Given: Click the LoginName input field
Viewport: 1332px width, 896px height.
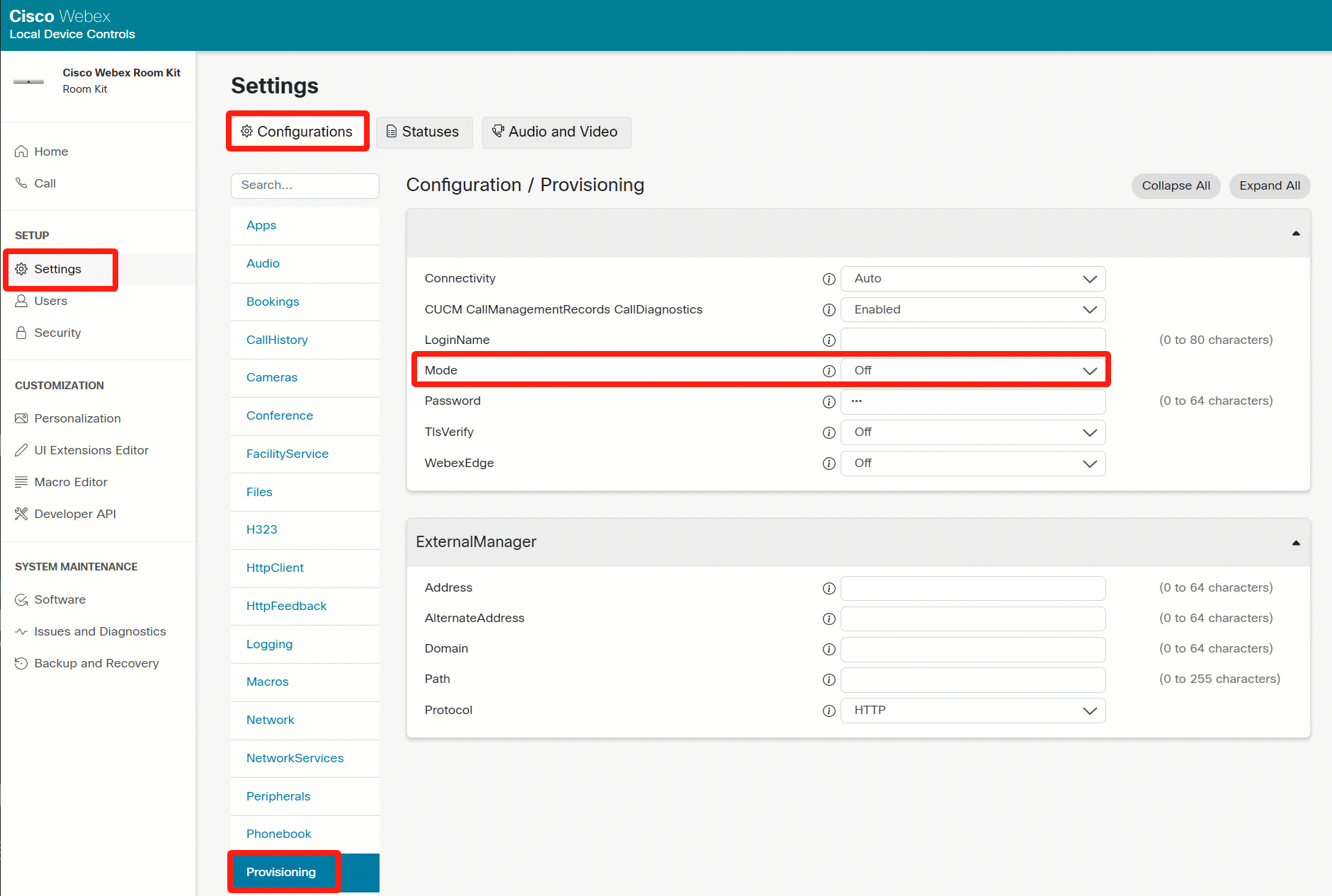Looking at the screenshot, I should tap(973, 340).
